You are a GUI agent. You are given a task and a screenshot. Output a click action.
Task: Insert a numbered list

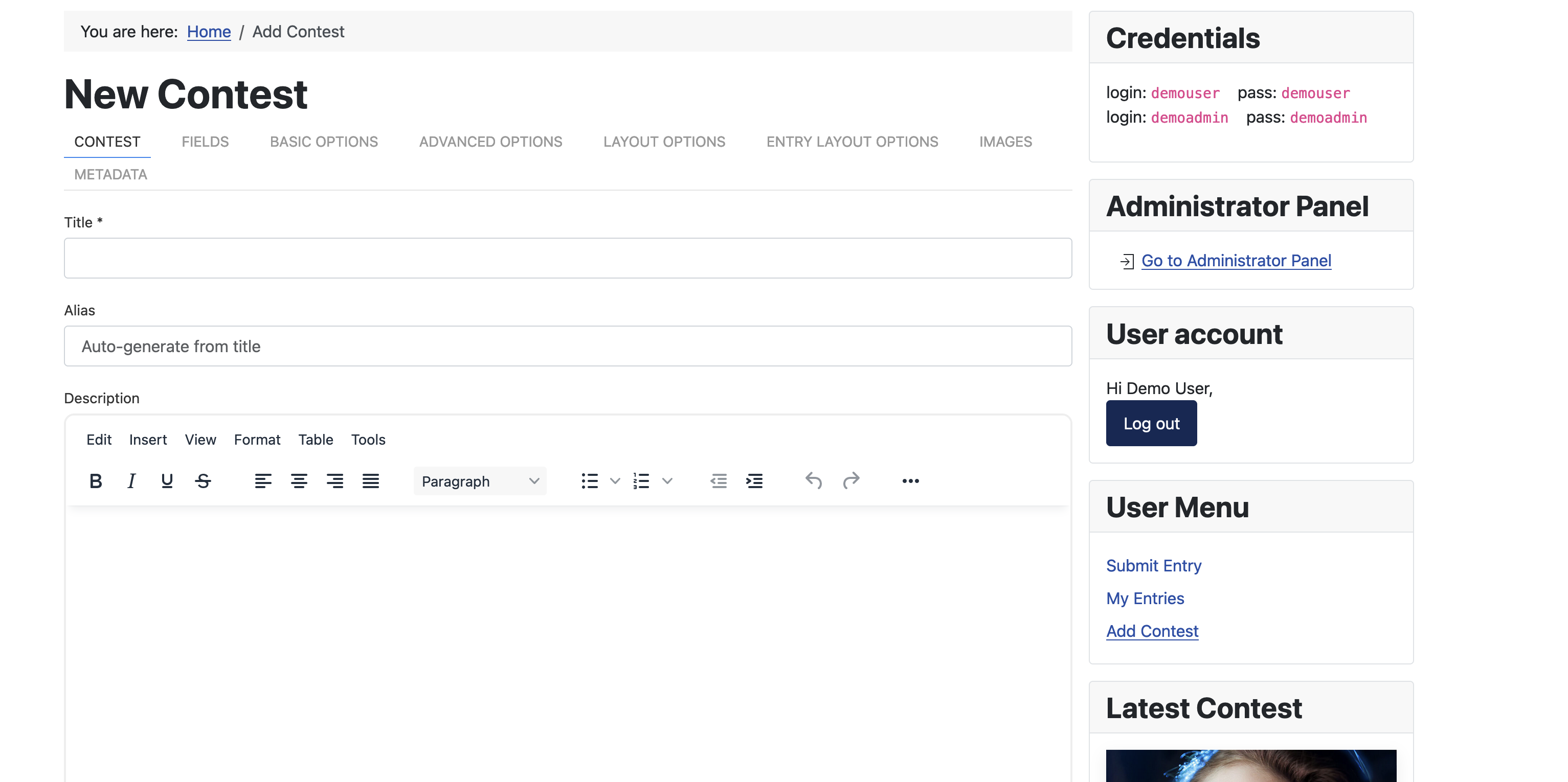(x=641, y=481)
